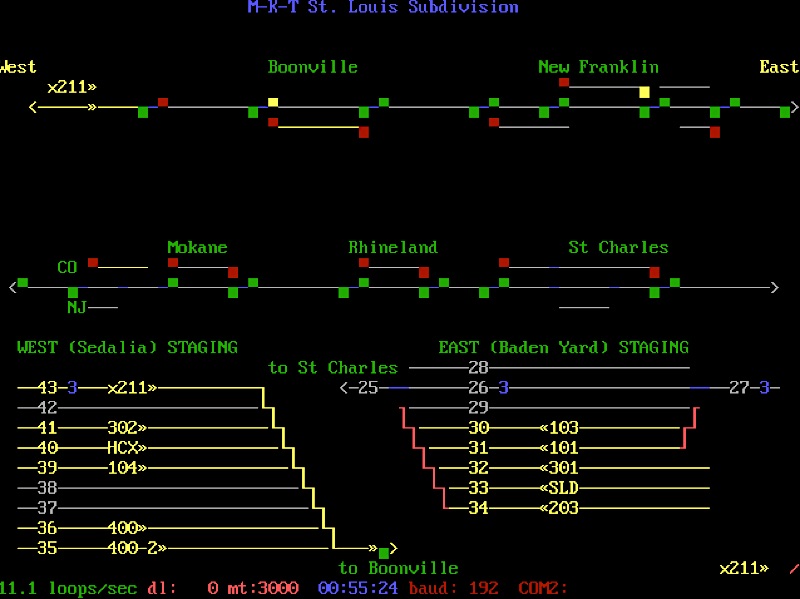
Task: Select the red signal beside the CO label
Action: [93, 262]
